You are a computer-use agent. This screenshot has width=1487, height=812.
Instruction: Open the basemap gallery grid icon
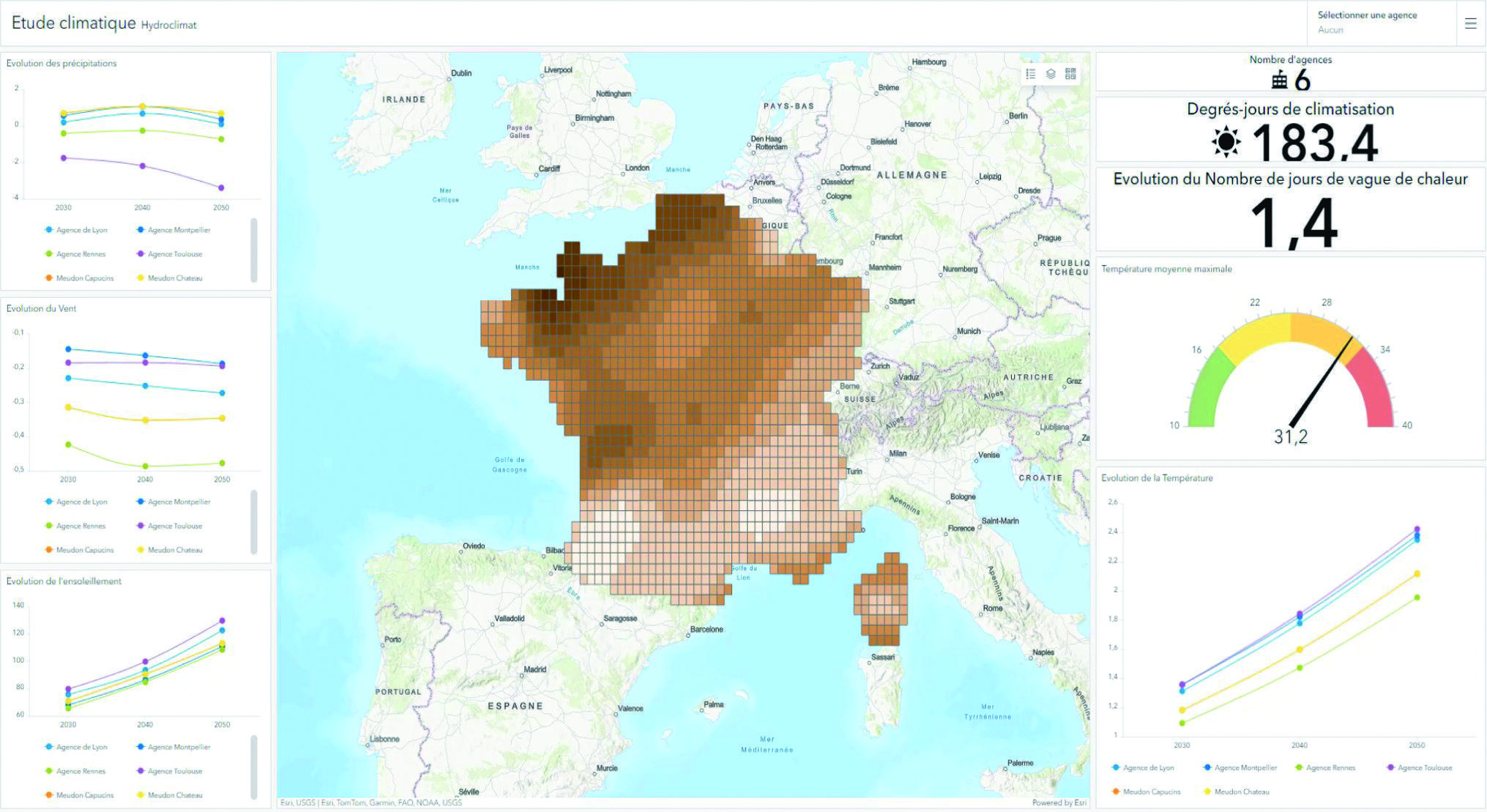pos(1070,74)
